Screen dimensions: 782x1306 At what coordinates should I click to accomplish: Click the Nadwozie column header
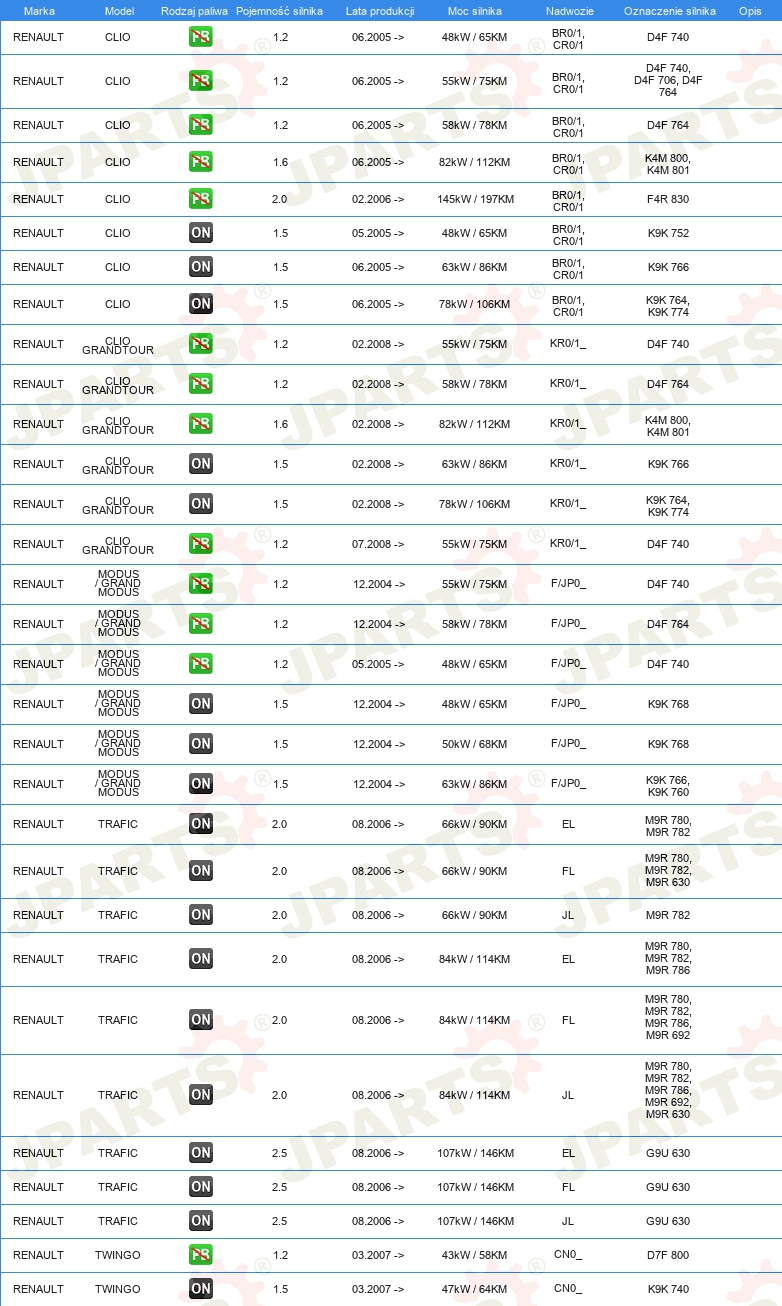point(569,11)
